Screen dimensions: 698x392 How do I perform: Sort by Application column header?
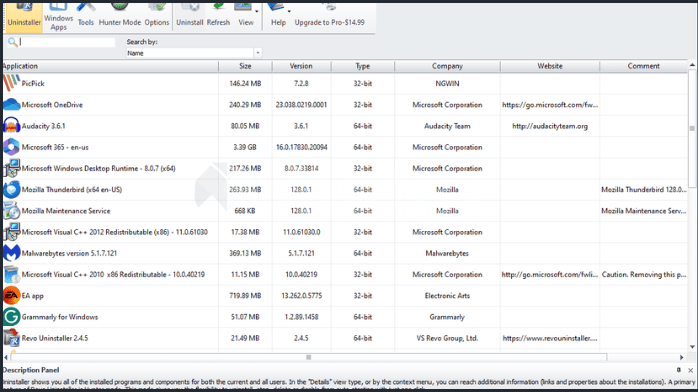point(110,66)
